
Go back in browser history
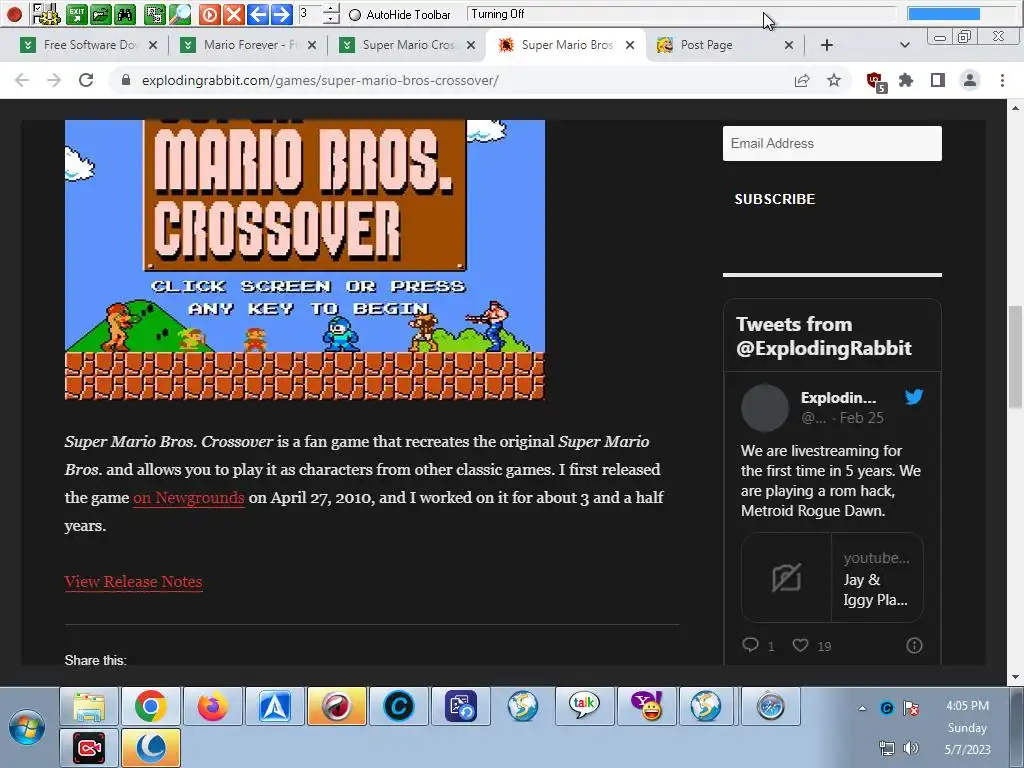tap(22, 80)
